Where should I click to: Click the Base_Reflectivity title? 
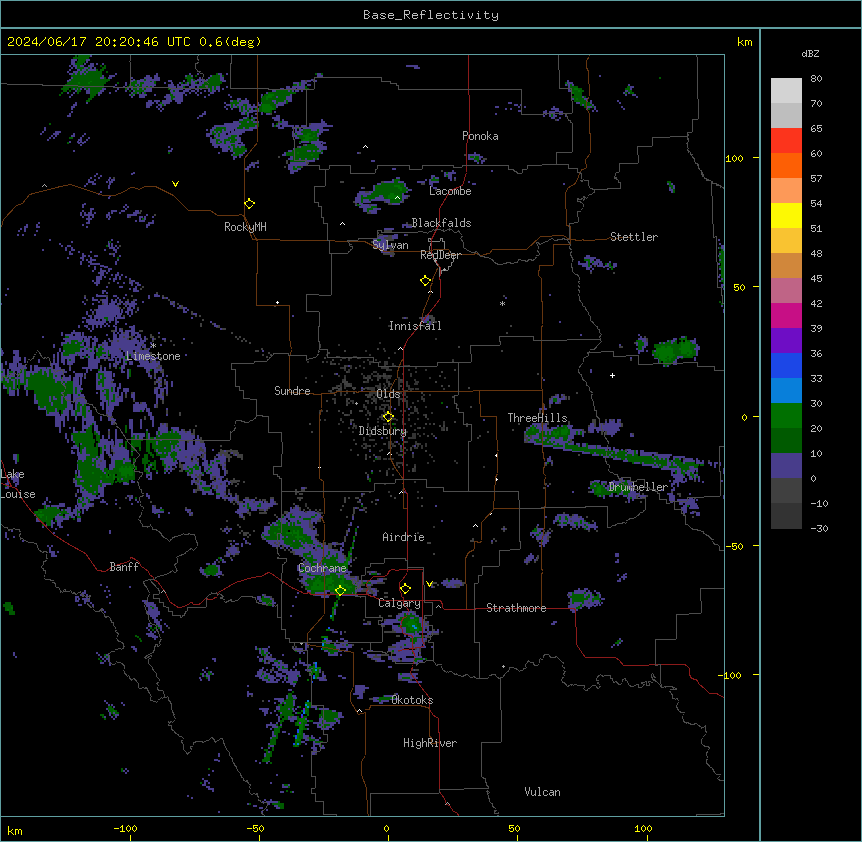pos(431,15)
